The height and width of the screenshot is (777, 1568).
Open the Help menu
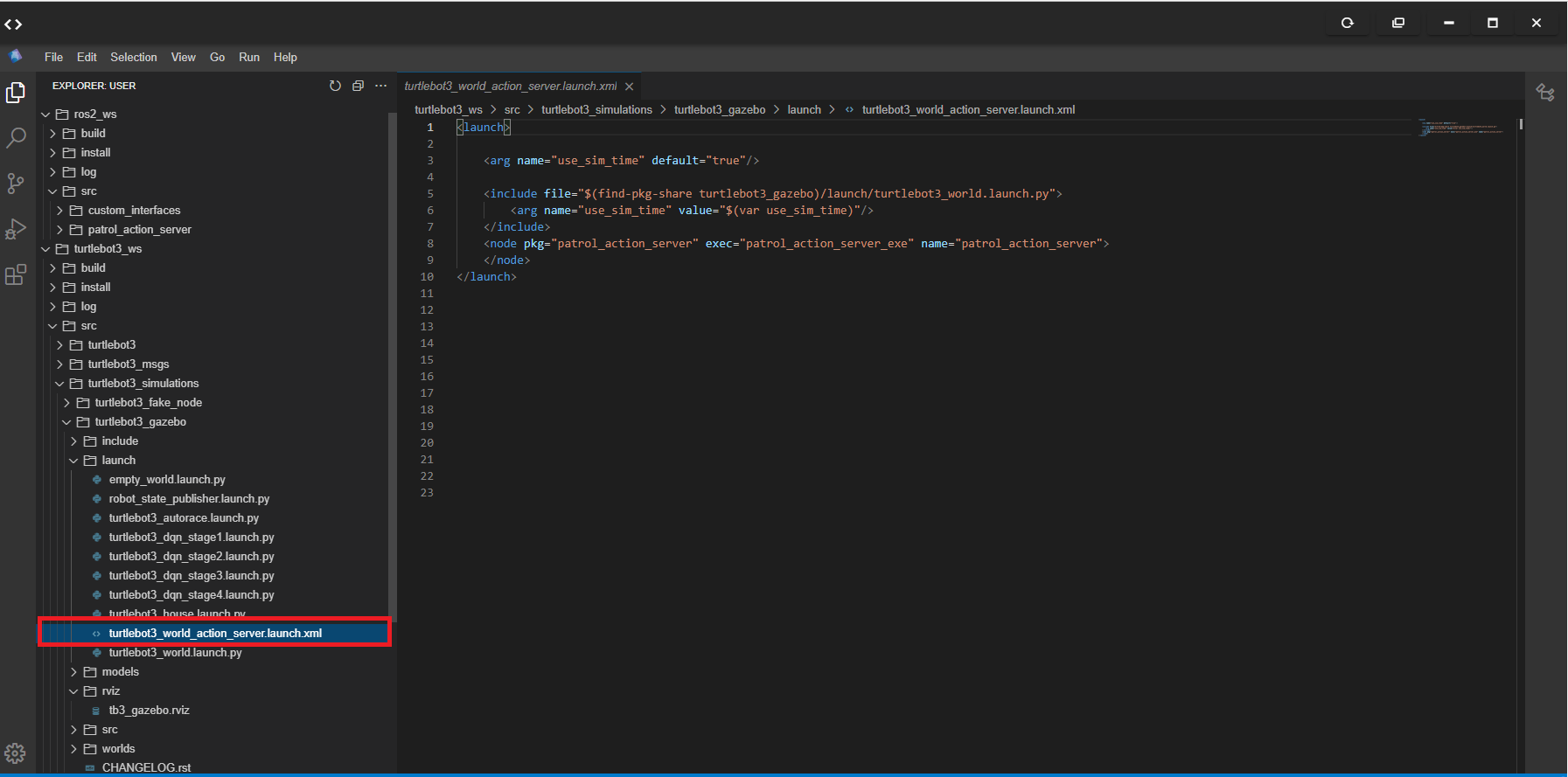click(285, 57)
